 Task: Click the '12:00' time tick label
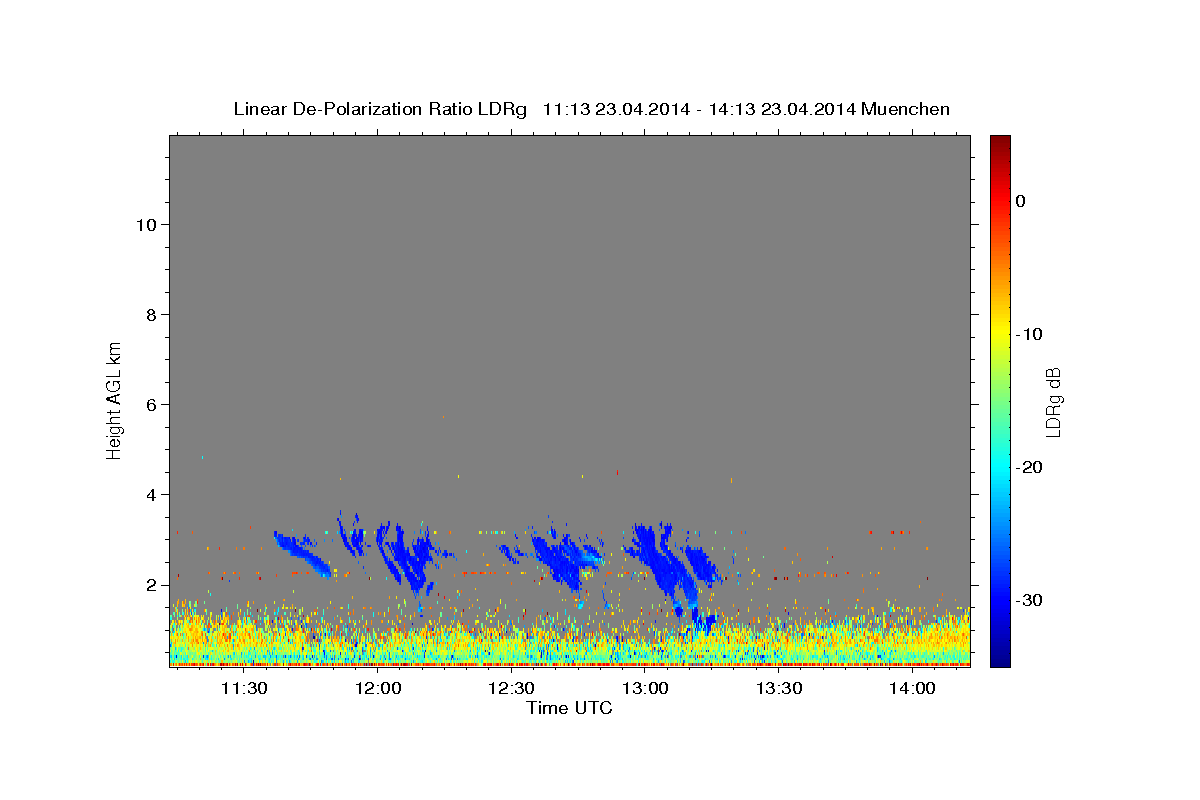tap(378, 688)
